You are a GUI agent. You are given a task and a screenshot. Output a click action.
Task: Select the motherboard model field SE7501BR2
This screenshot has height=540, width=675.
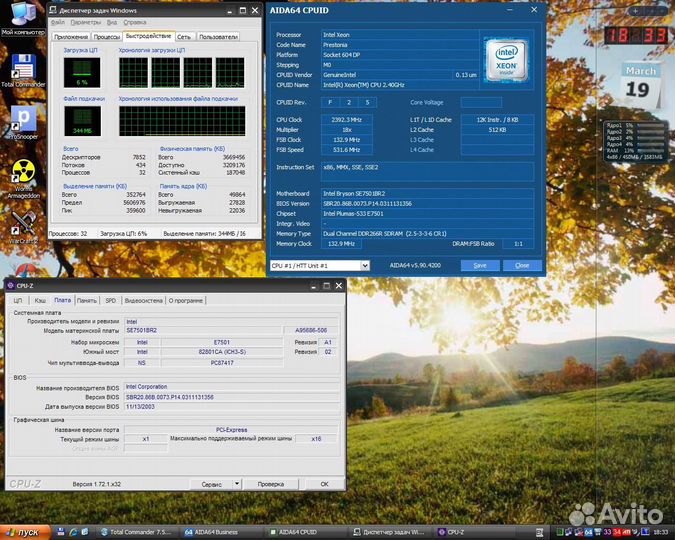pos(203,330)
